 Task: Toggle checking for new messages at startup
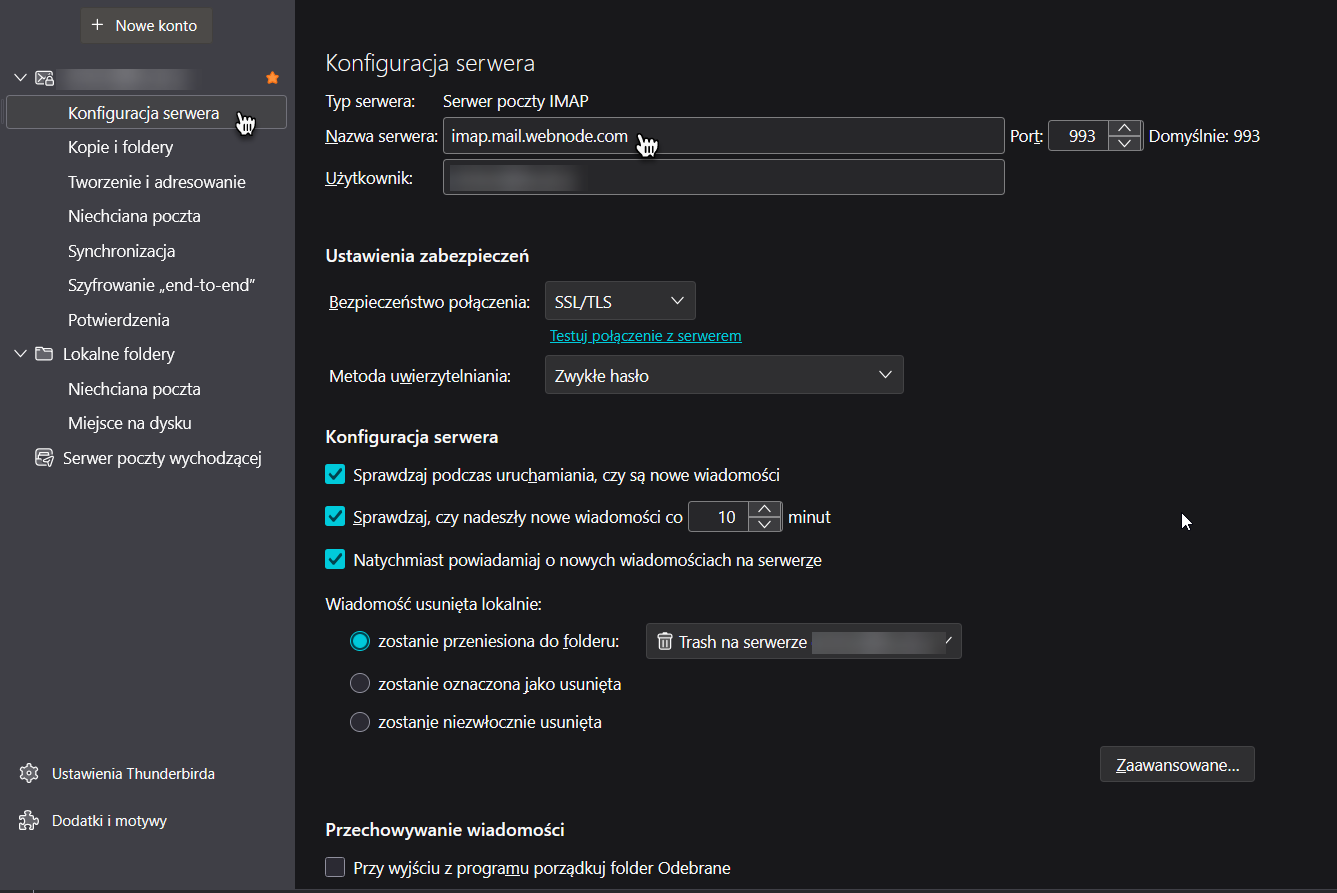(336, 475)
